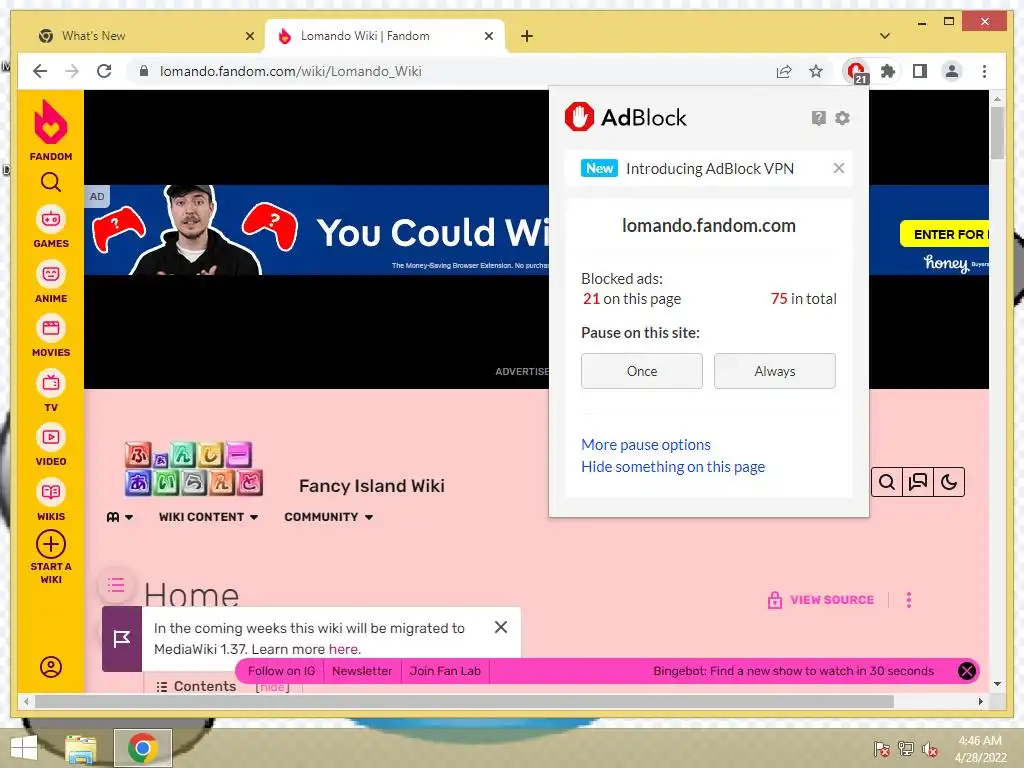1024x768 pixels.
Task: Open the Fandom sidebar search icon
Action: coord(51,182)
